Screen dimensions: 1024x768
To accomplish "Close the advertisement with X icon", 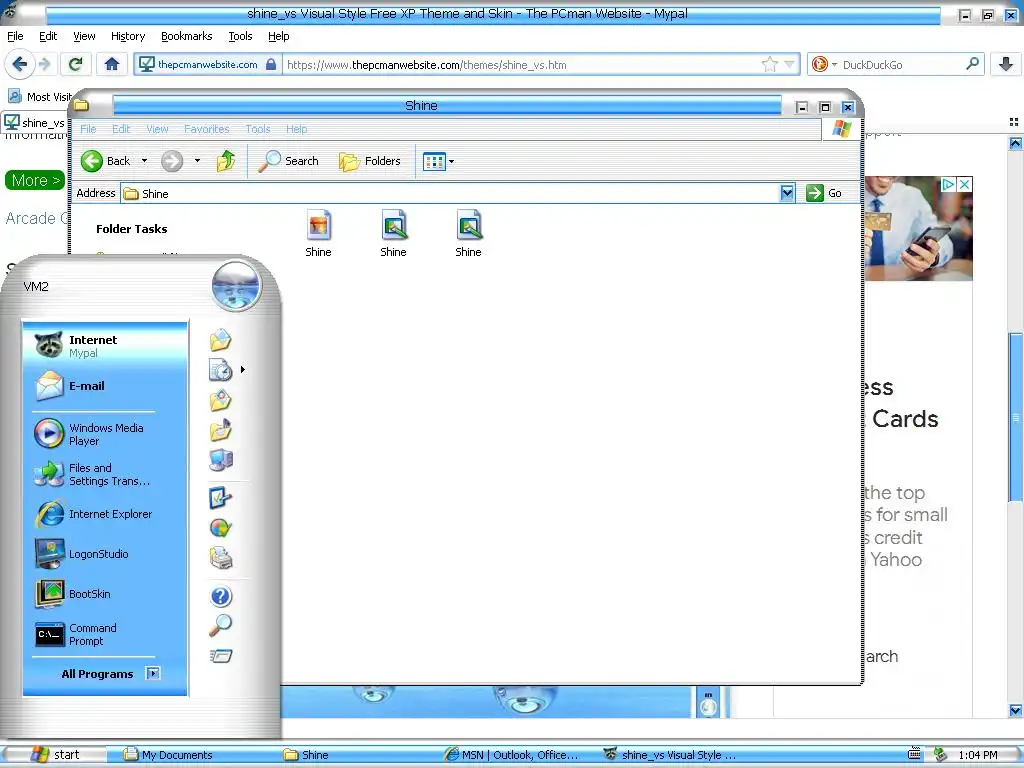I will [x=964, y=184].
